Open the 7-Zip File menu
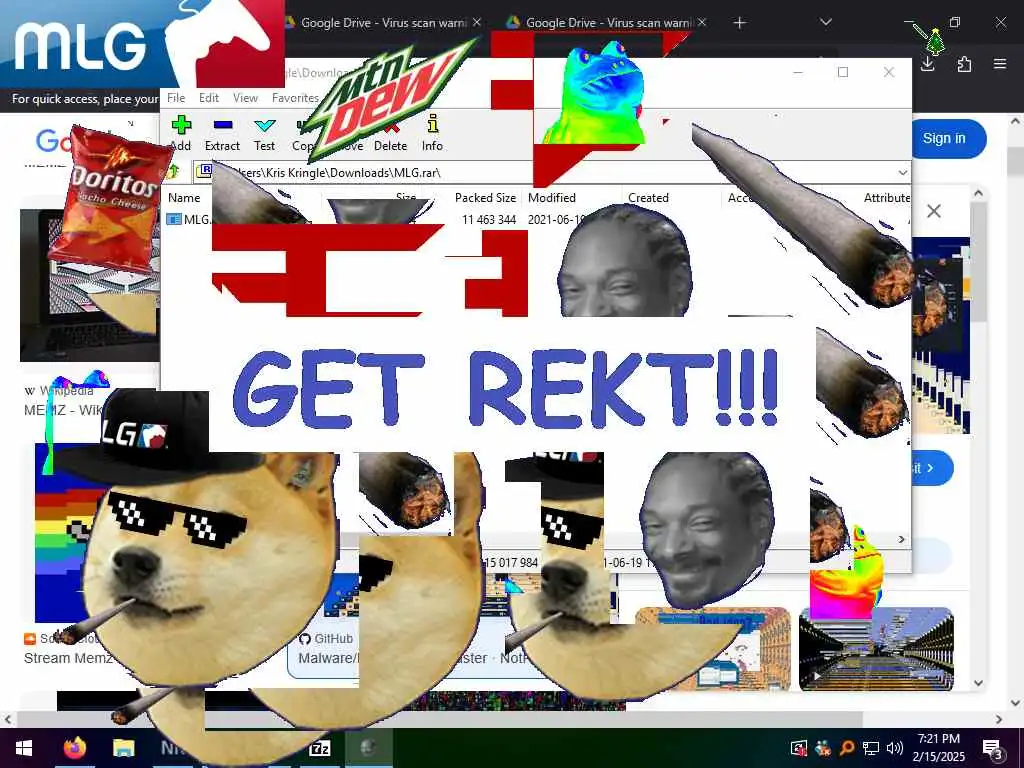Screen dimensions: 1024x768 pos(176,97)
